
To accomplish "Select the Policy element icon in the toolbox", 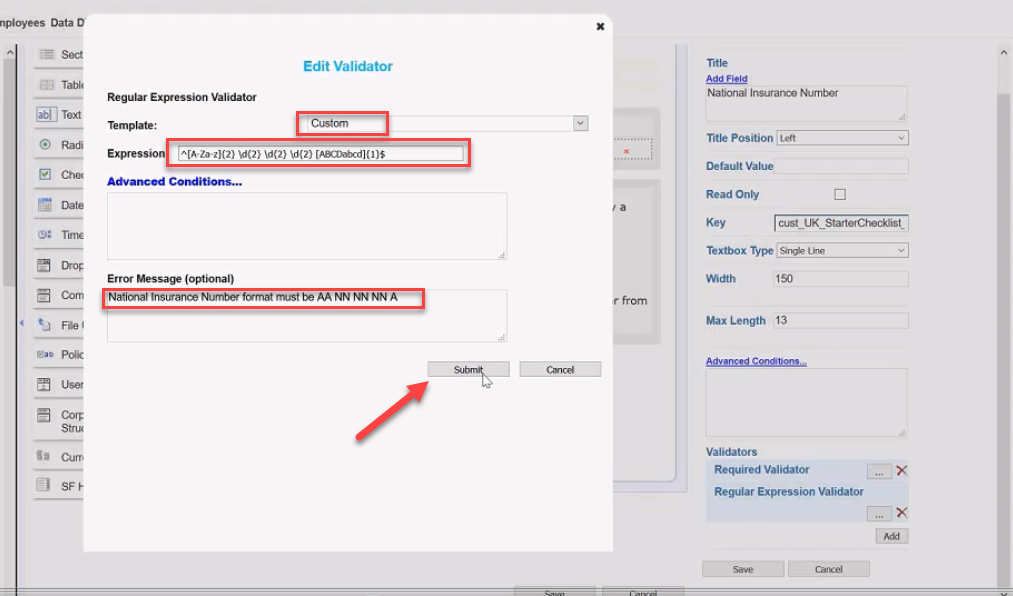I will coord(45,354).
